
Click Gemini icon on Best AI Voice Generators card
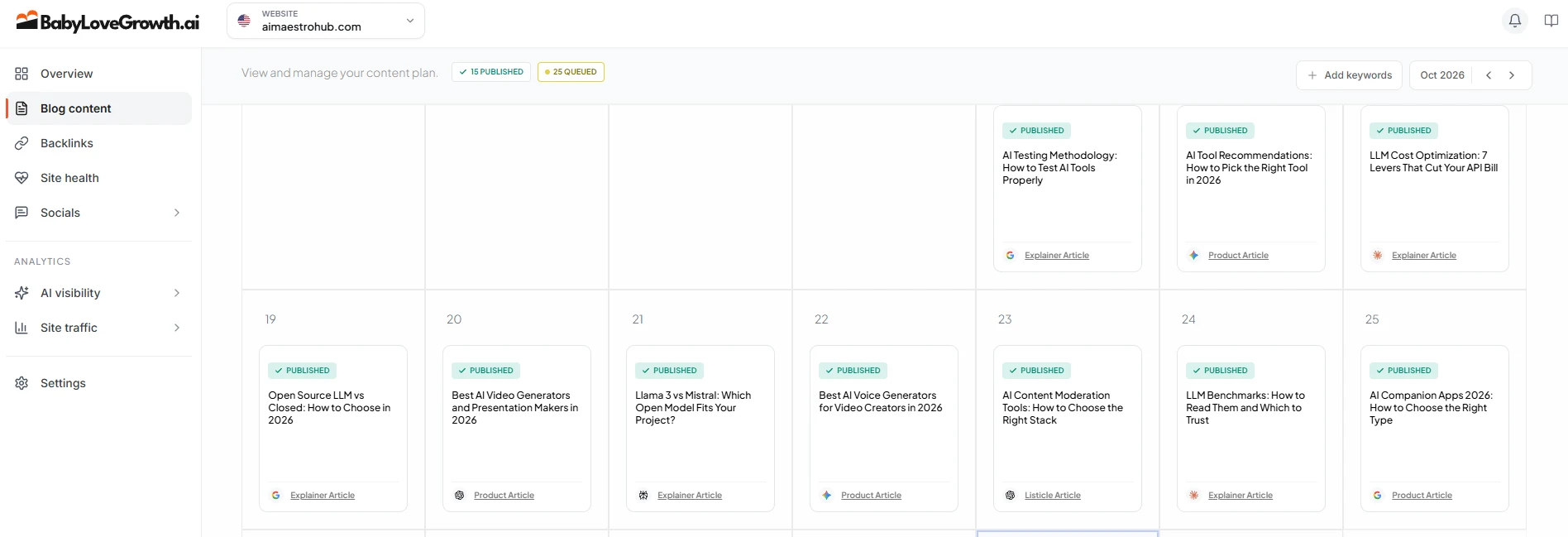click(826, 496)
